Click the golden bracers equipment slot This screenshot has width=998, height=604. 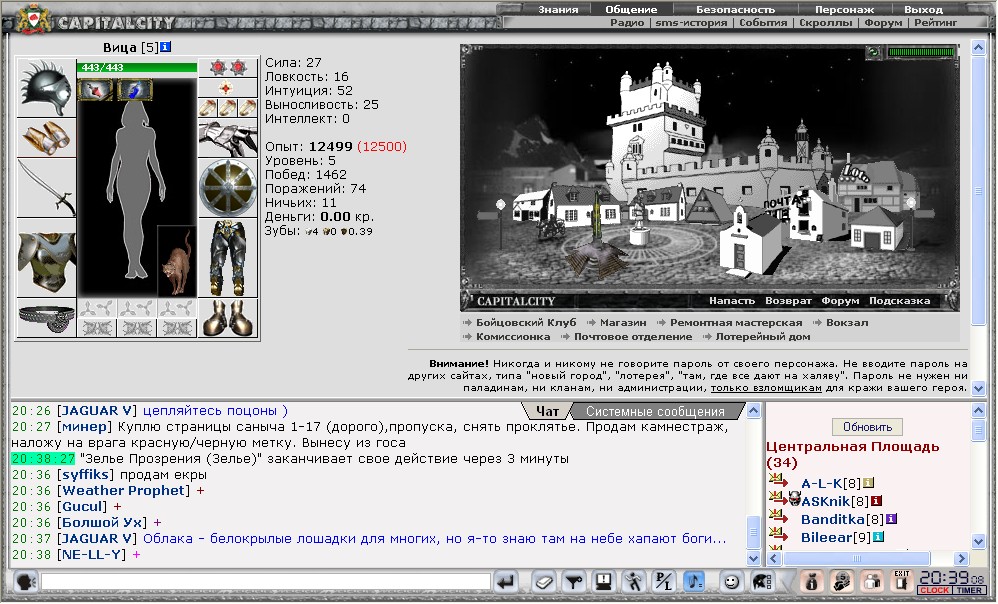tap(46, 138)
